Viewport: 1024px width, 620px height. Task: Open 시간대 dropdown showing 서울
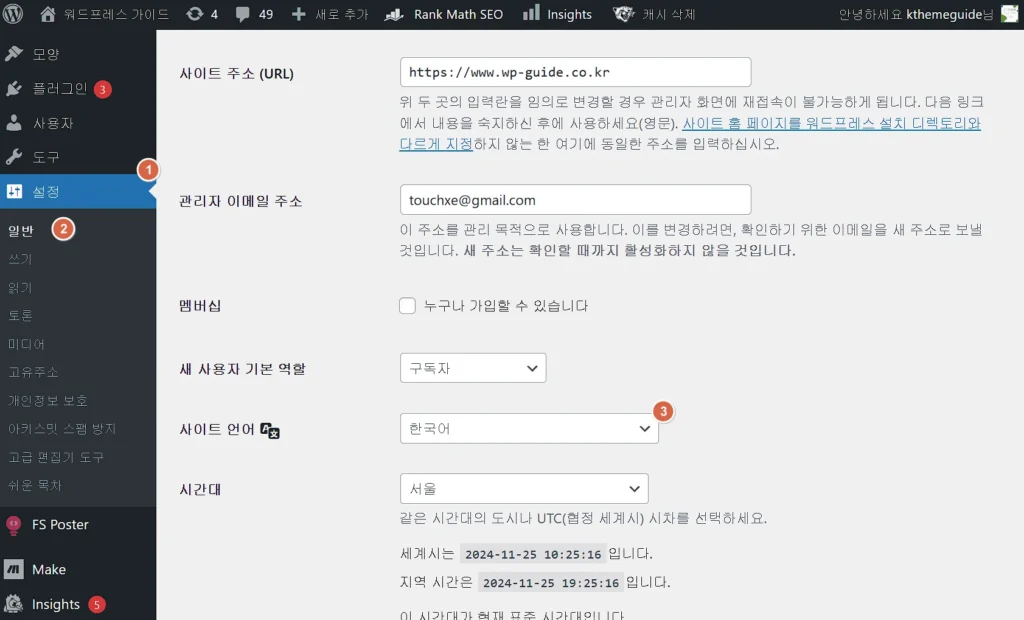coord(524,489)
